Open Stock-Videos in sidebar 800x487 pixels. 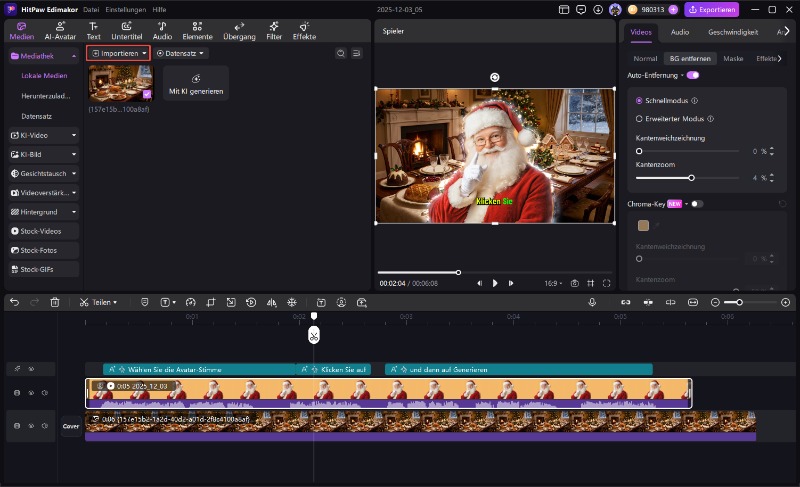point(44,231)
